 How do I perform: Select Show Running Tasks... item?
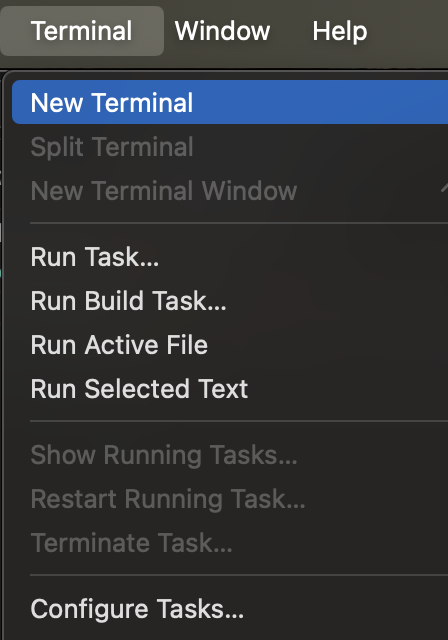(230, 455)
